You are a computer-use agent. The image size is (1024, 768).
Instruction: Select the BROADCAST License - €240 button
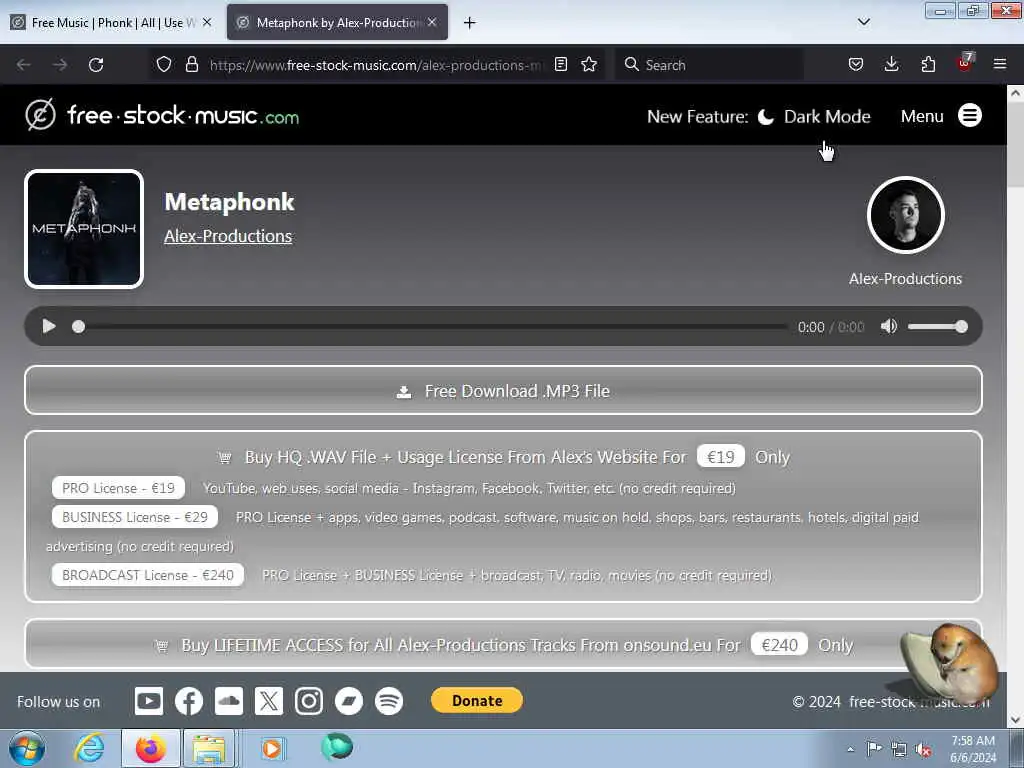pos(148,575)
